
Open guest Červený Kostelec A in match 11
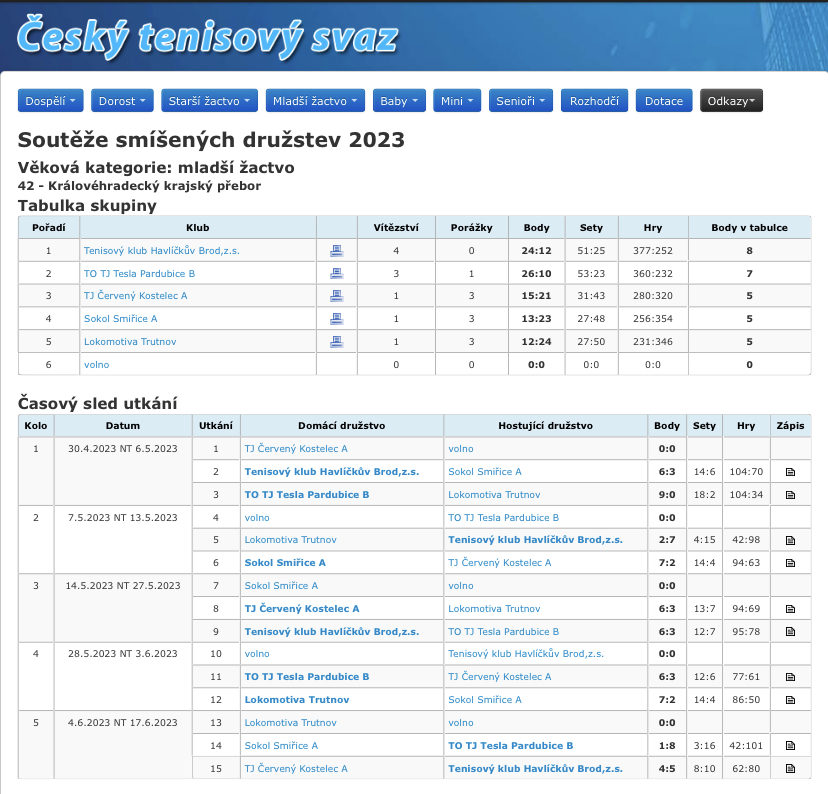pyautogui.click(x=500, y=677)
